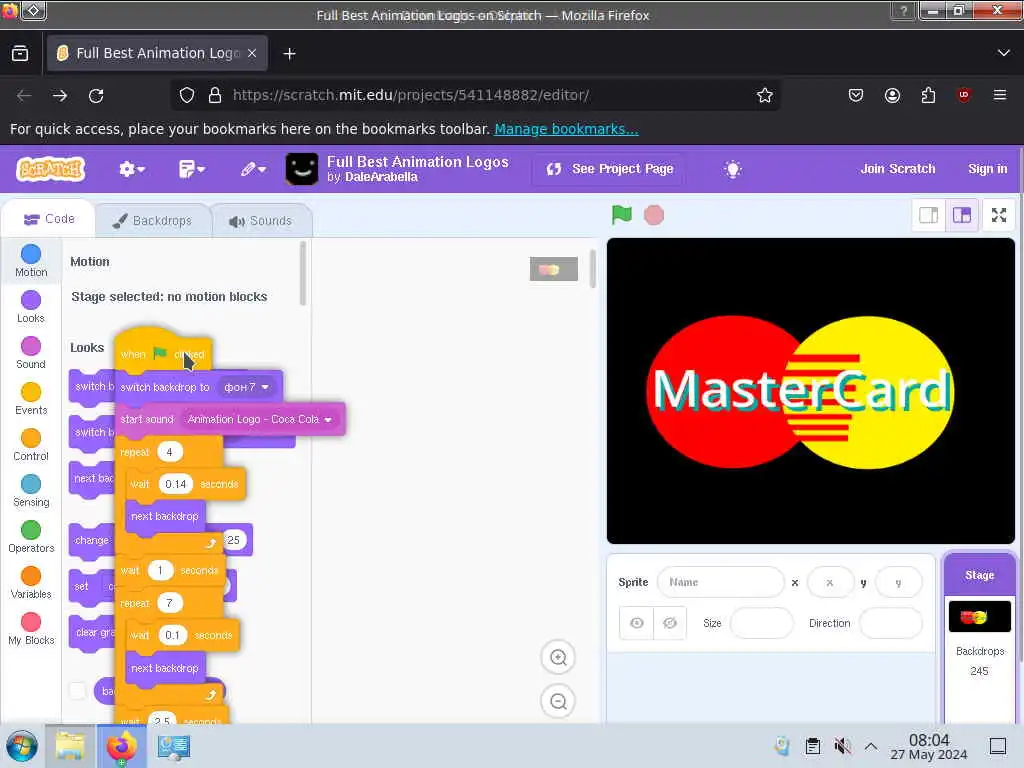This screenshot has height=768, width=1024.
Task: Select the Motion block category
Action: [31, 261]
